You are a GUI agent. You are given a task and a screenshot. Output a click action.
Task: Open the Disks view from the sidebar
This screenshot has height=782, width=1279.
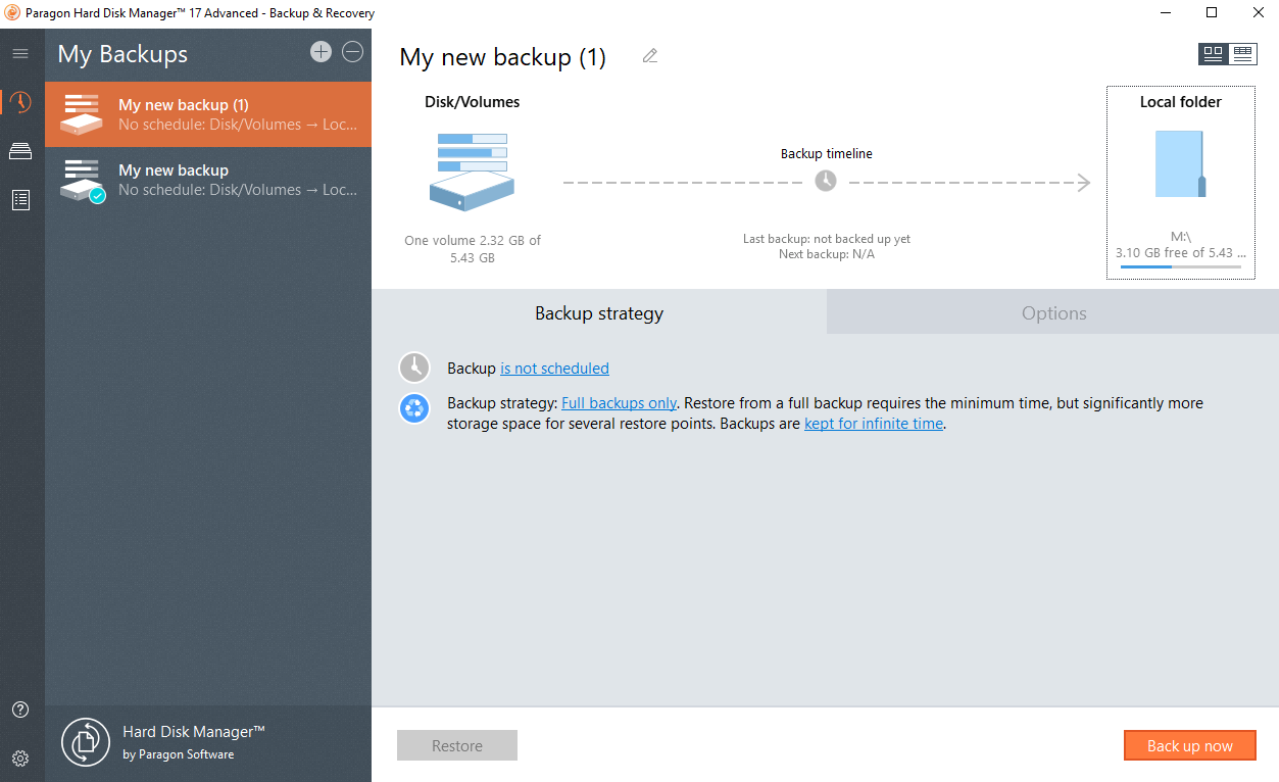pos(20,151)
